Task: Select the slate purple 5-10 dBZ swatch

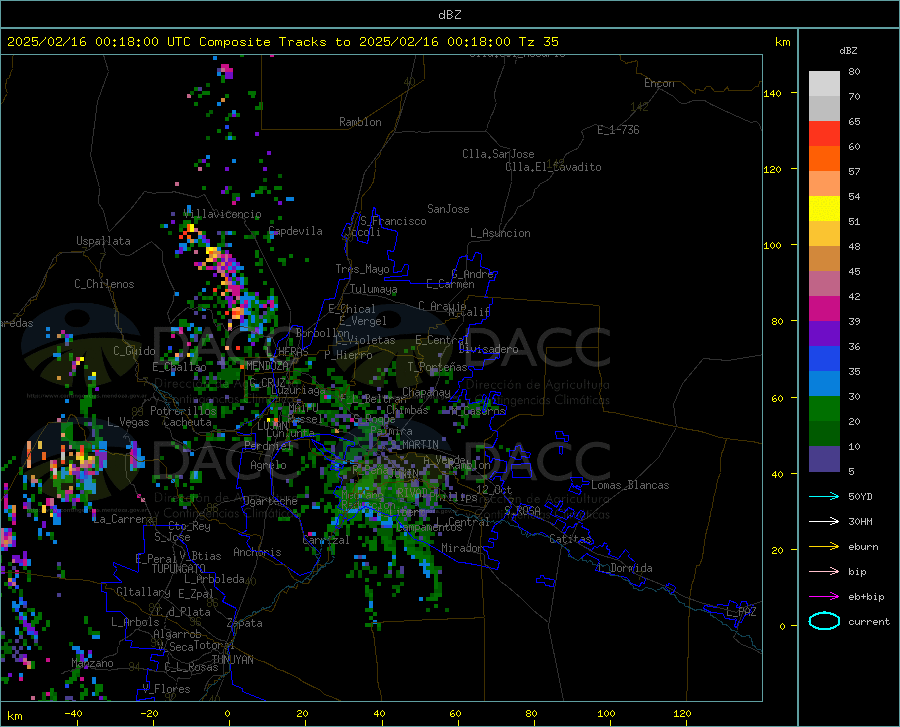Action: point(824,459)
